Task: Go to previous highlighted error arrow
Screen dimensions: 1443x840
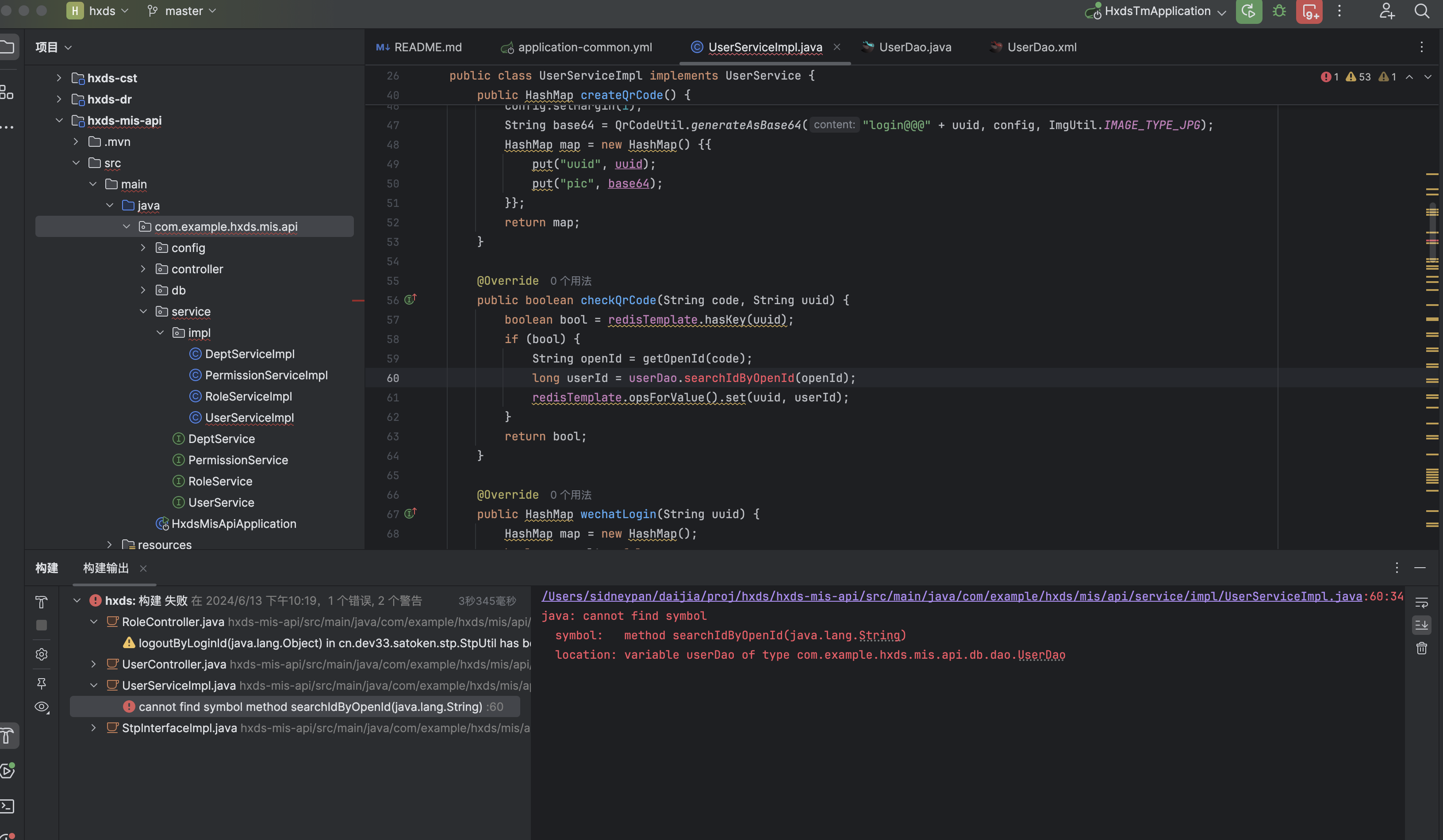Action: (1409, 76)
